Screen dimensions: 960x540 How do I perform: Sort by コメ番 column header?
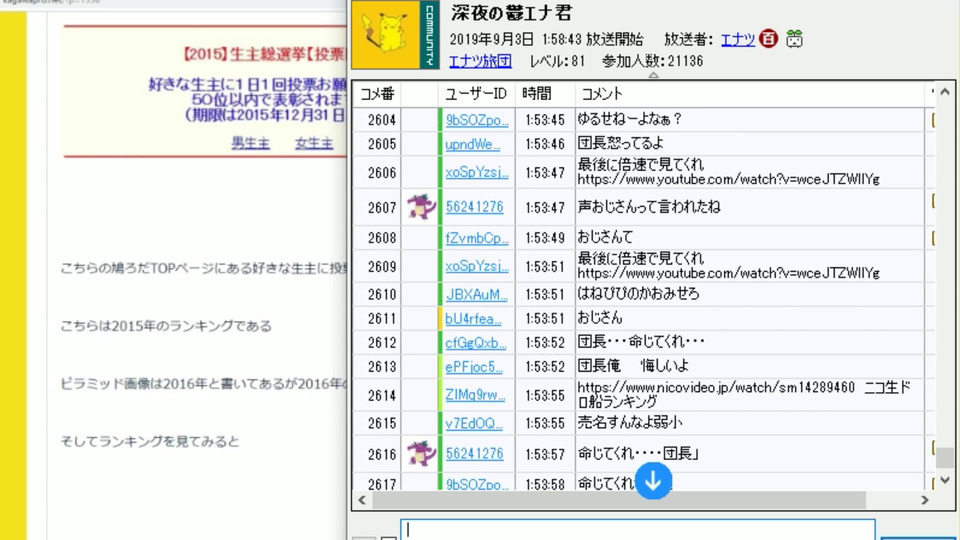377,94
